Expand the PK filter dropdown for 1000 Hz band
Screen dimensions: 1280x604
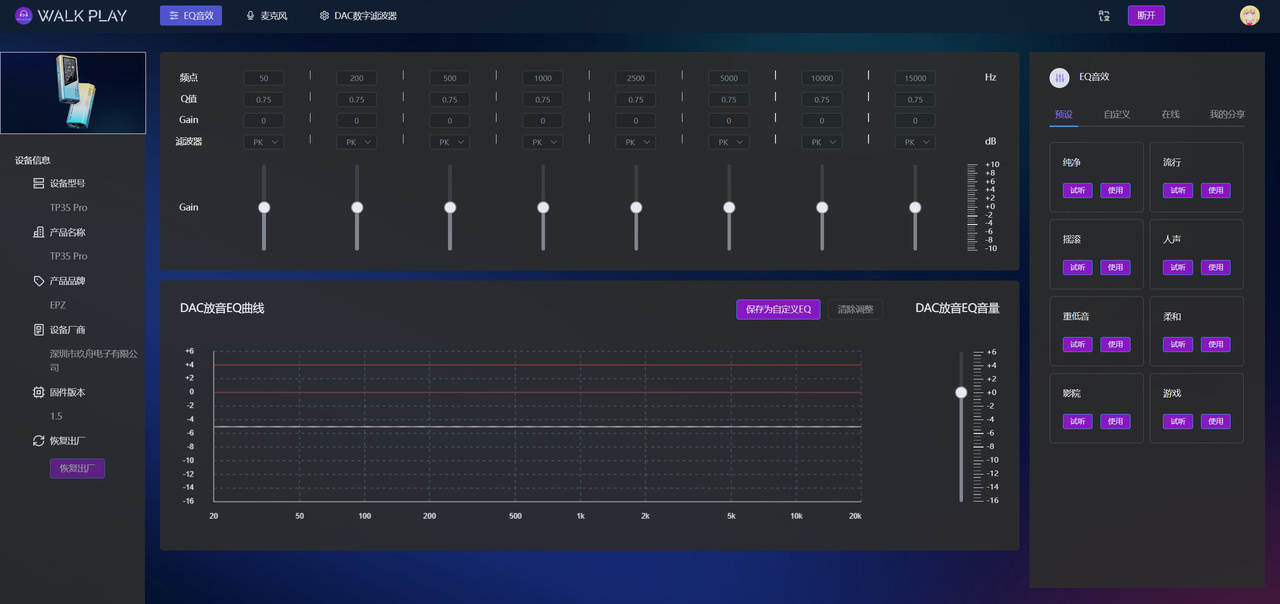pyautogui.click(x=543, y=142)
